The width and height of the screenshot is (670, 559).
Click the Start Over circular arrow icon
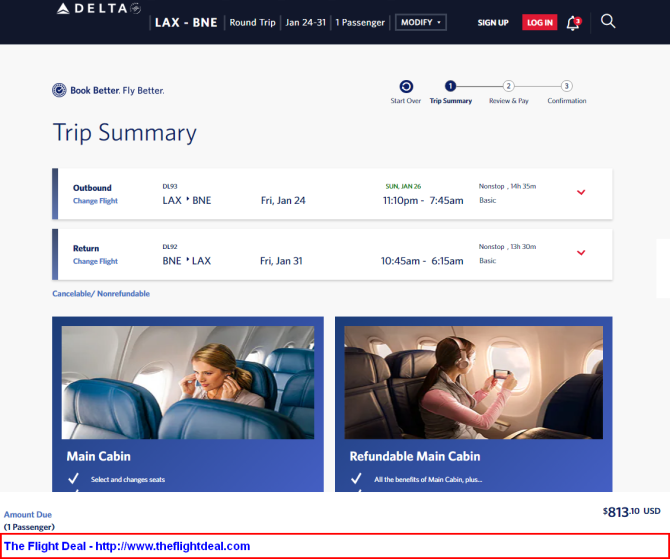(406, 87)
